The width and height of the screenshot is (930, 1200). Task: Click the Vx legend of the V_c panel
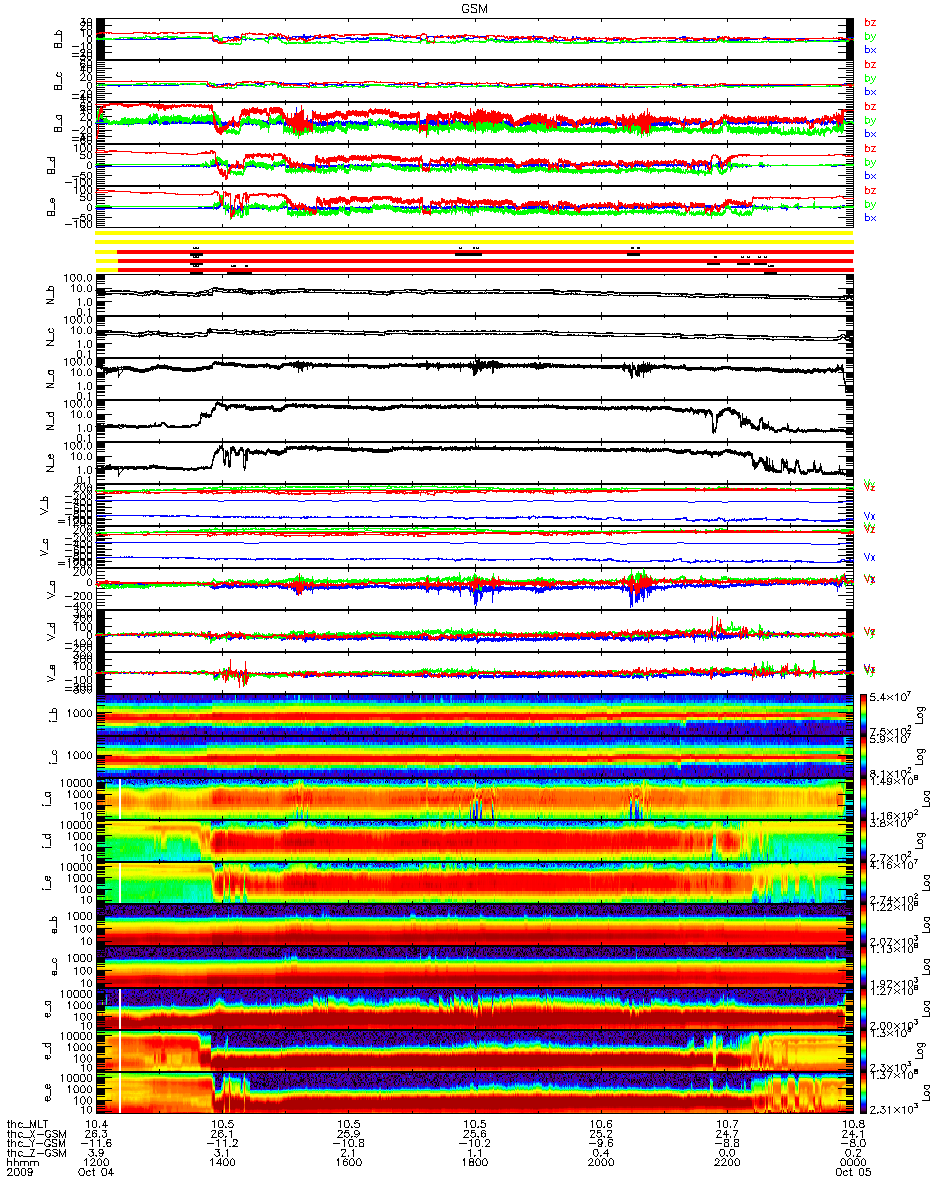(x=870, y=557)
